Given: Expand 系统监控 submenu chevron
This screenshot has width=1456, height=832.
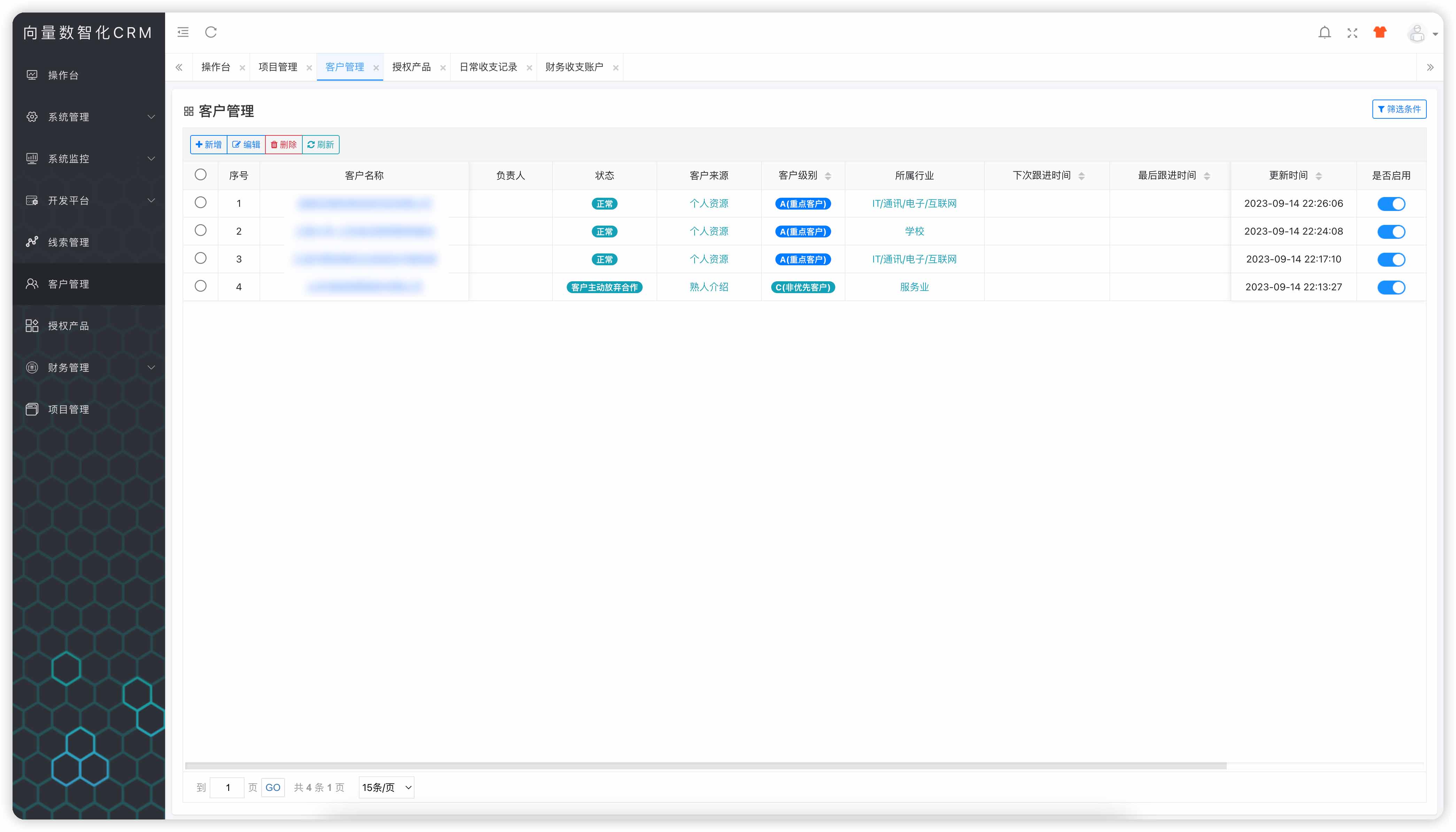Looking at the screenshot, I should click(152, 158).
